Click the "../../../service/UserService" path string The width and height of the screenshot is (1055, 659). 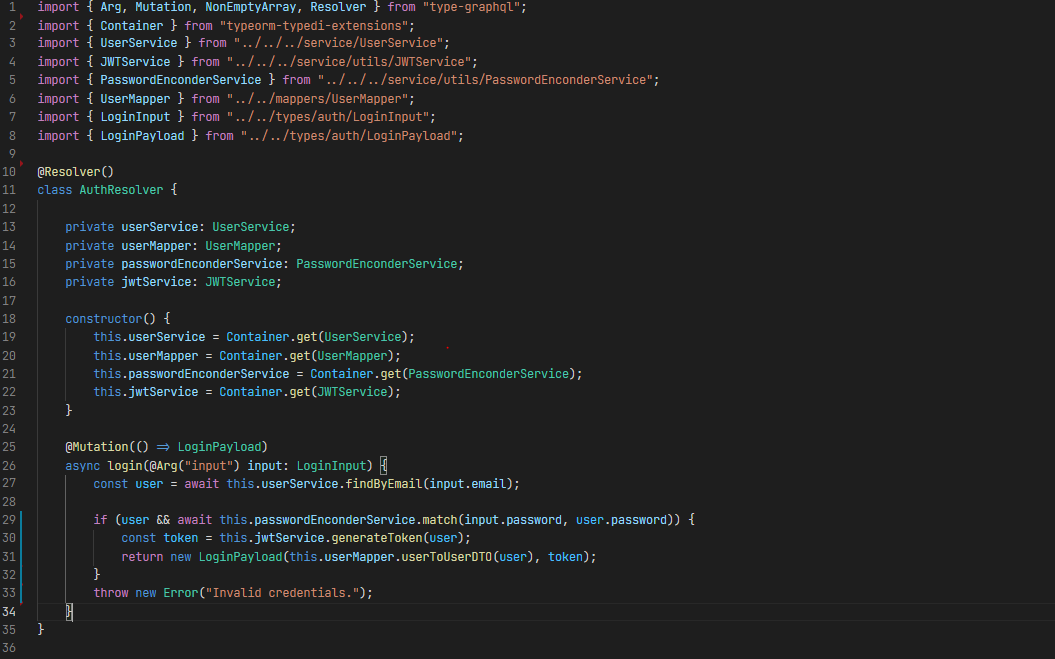338,43
